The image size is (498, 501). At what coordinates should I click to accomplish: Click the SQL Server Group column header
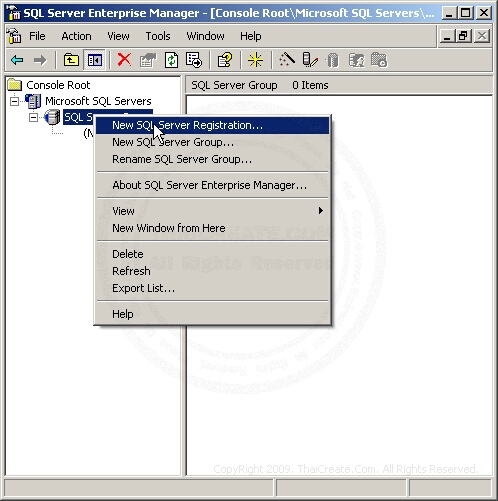point(234,85)
